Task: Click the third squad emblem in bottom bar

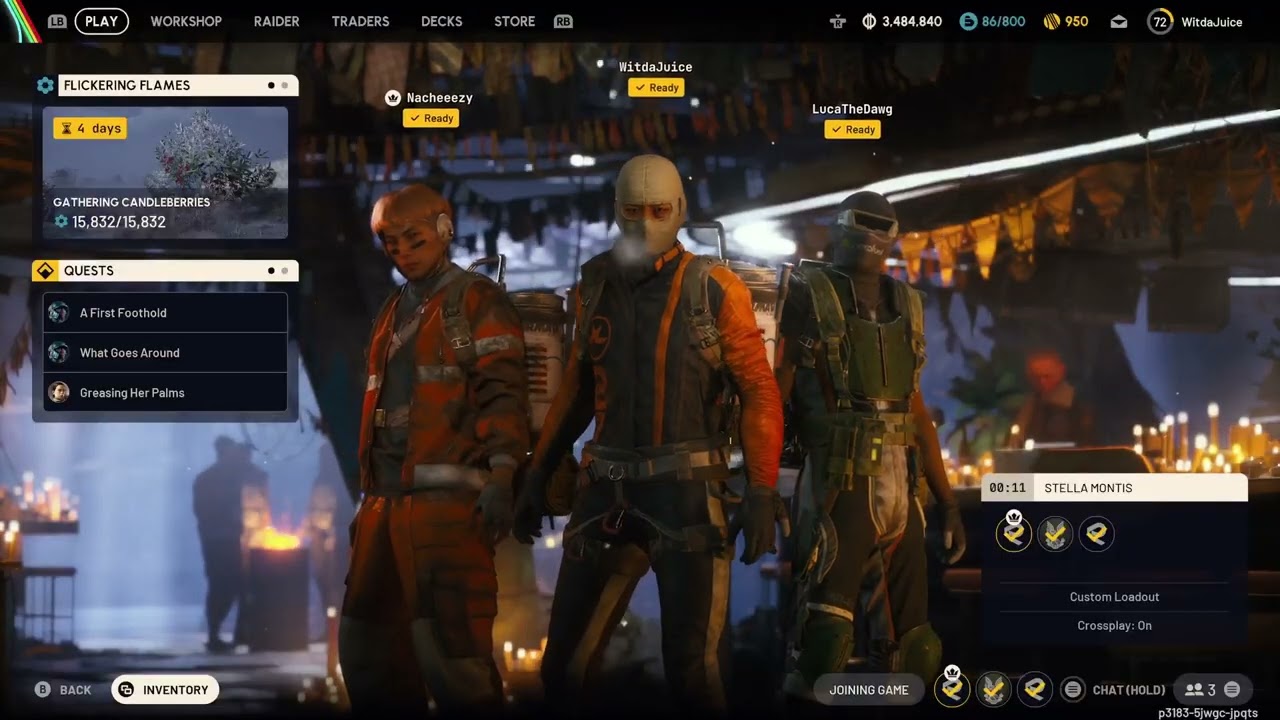Action: pos(1034,689)
